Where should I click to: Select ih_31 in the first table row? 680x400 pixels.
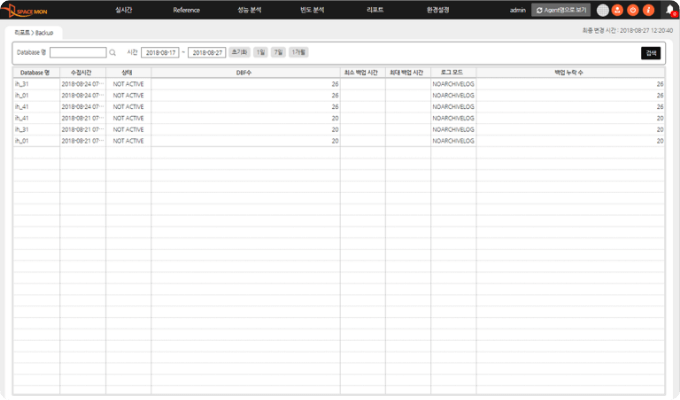click(22, 84)
